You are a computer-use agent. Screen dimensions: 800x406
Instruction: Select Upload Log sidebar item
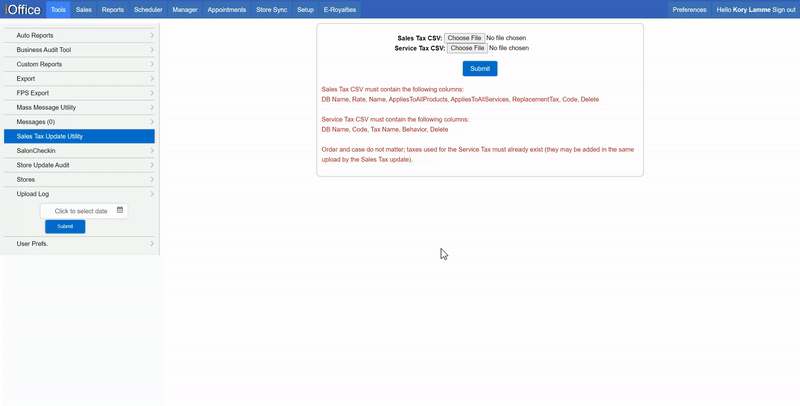point(79,194)
